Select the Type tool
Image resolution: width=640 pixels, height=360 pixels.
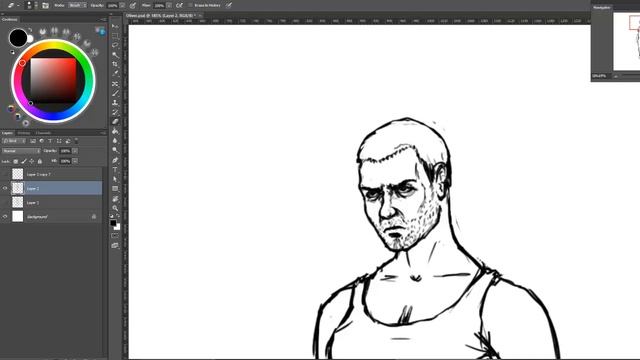116,169
